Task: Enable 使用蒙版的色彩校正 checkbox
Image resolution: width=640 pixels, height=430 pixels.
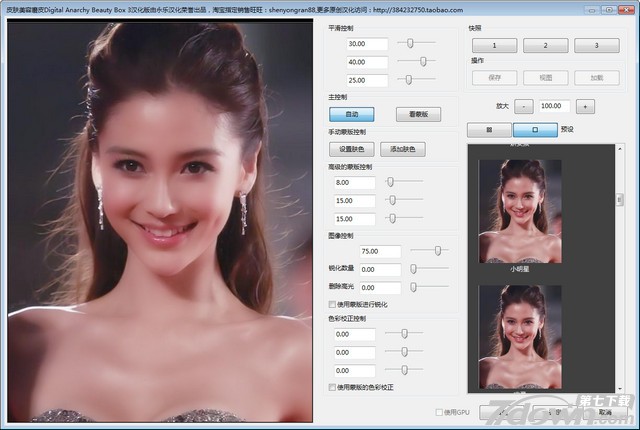Action: point(333,387)
